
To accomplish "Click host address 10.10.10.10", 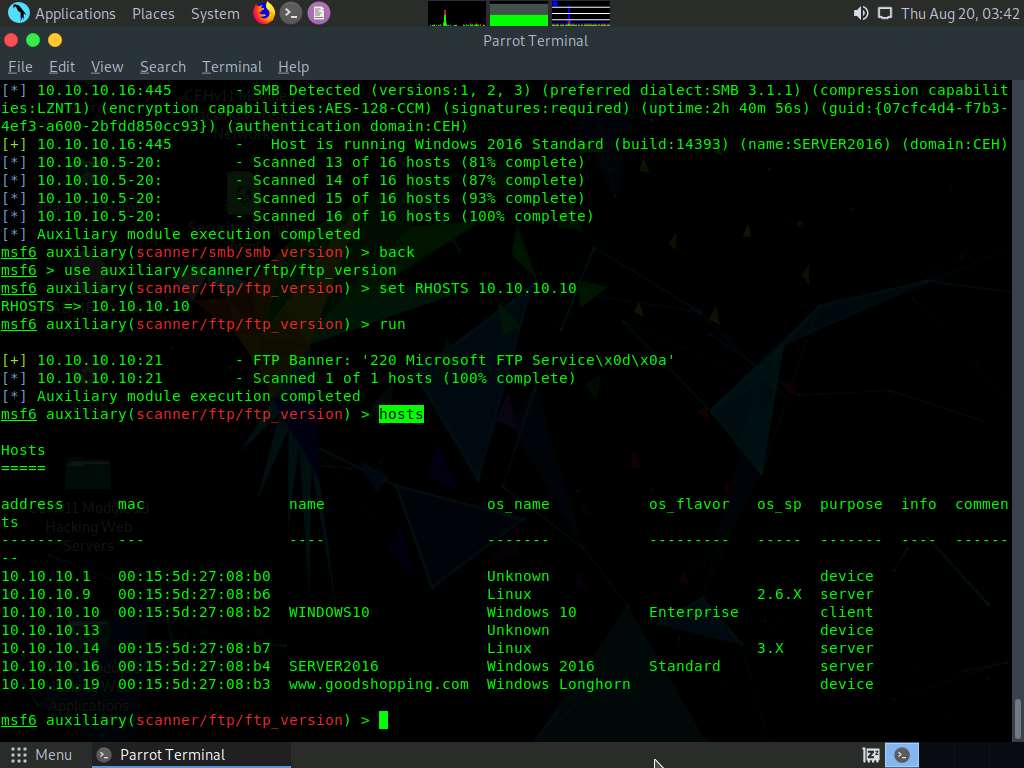I will (50, 612).
